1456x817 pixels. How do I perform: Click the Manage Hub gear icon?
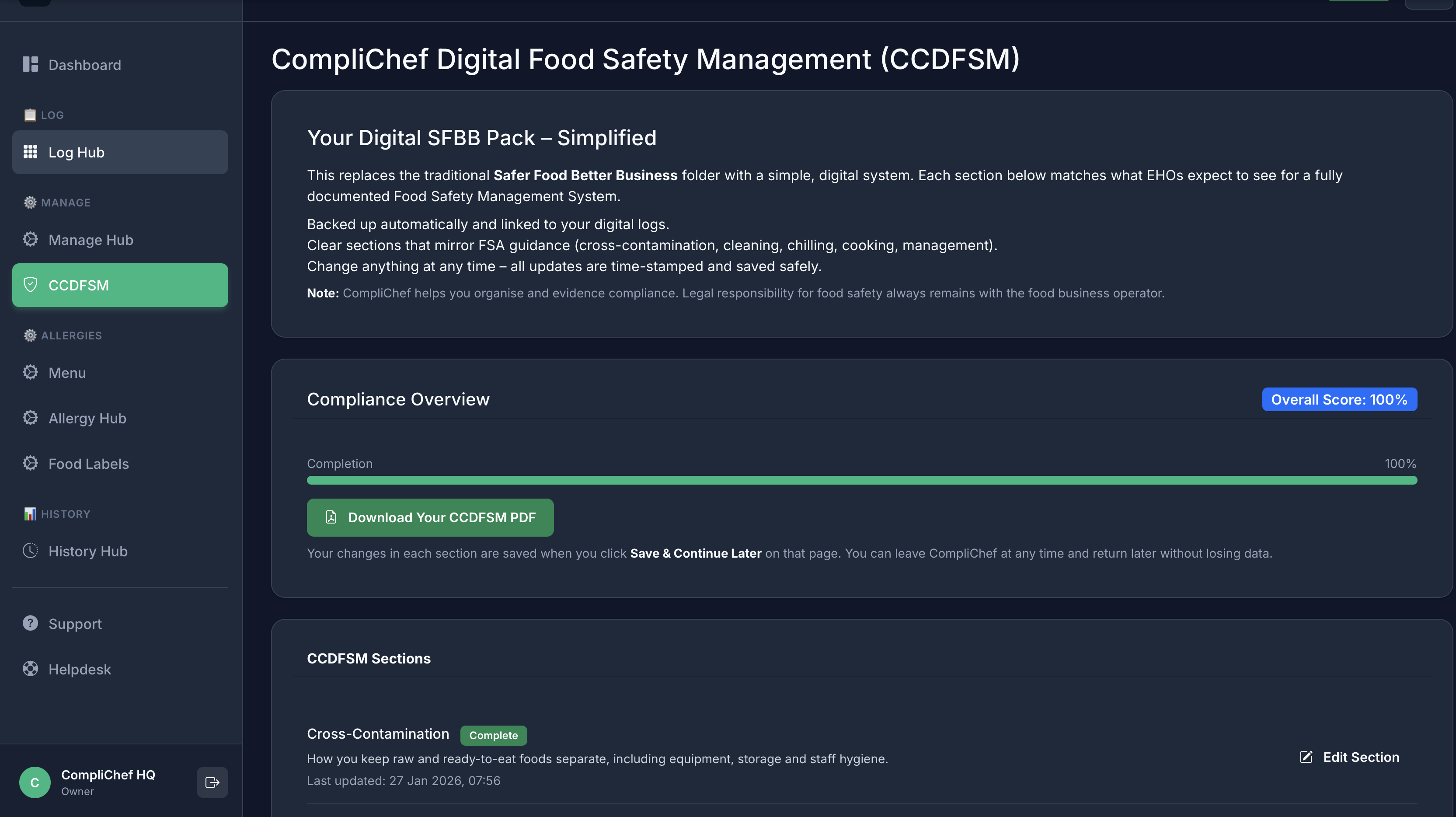(31, 239)
